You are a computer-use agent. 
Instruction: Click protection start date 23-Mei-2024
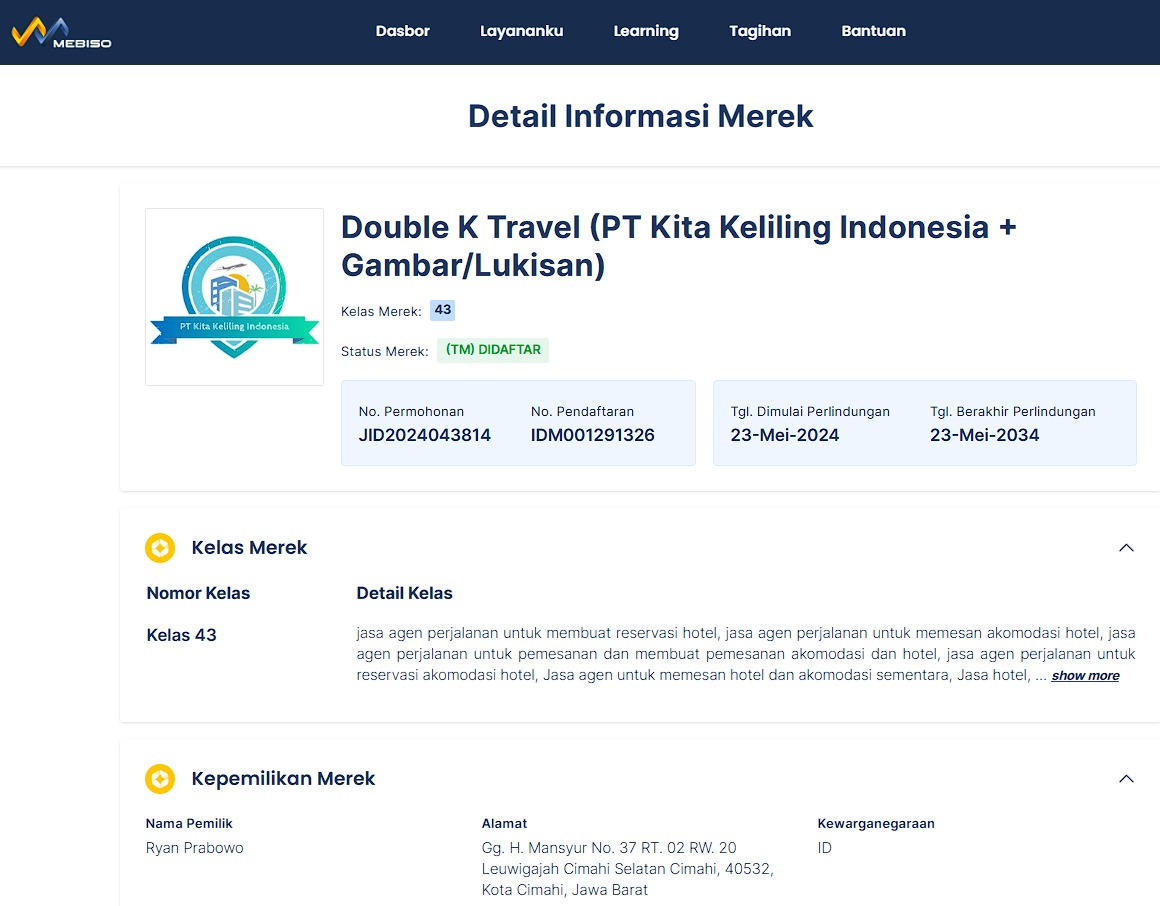[x=785, y=435]
